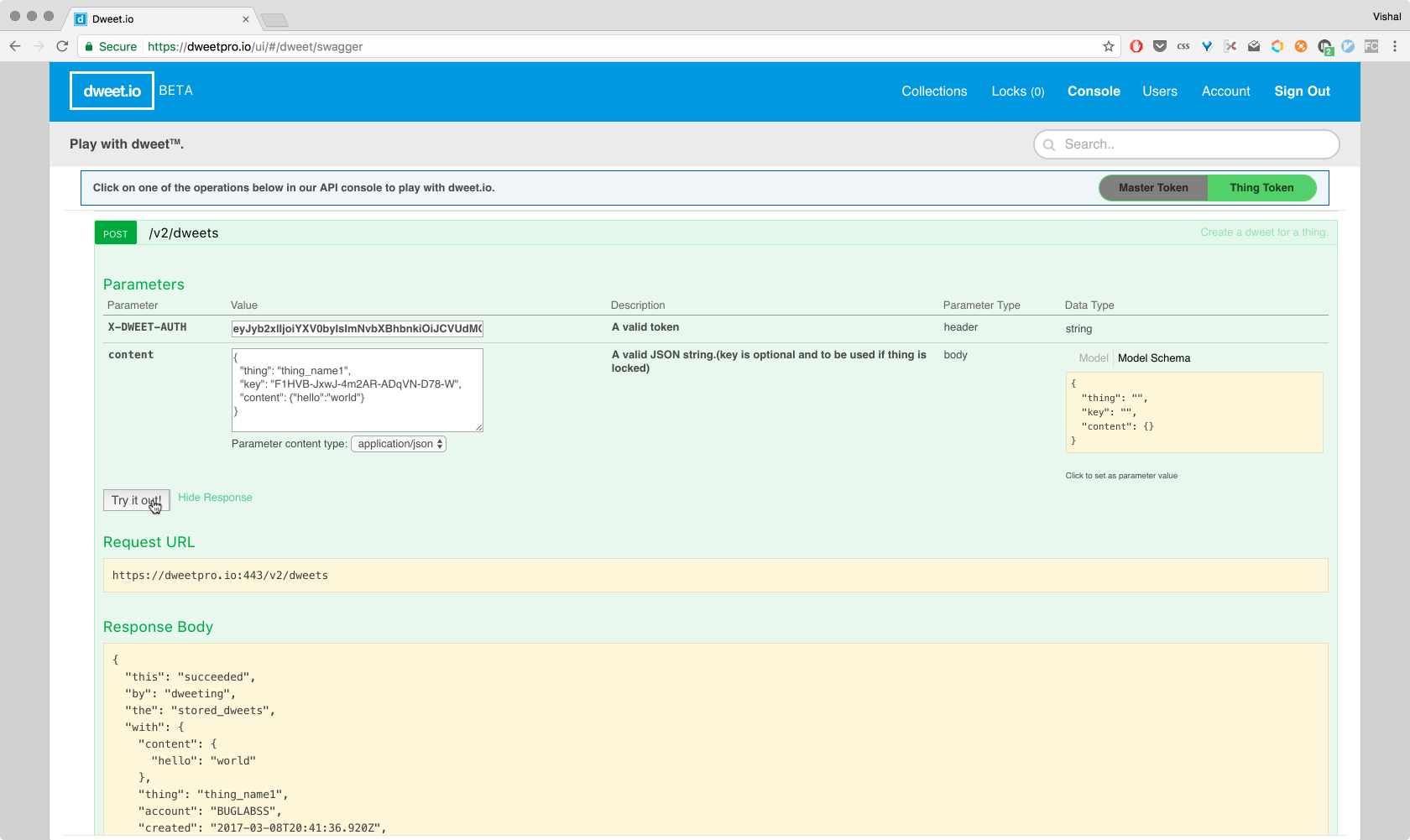Focus the Search.. field

pos(1186,144)
